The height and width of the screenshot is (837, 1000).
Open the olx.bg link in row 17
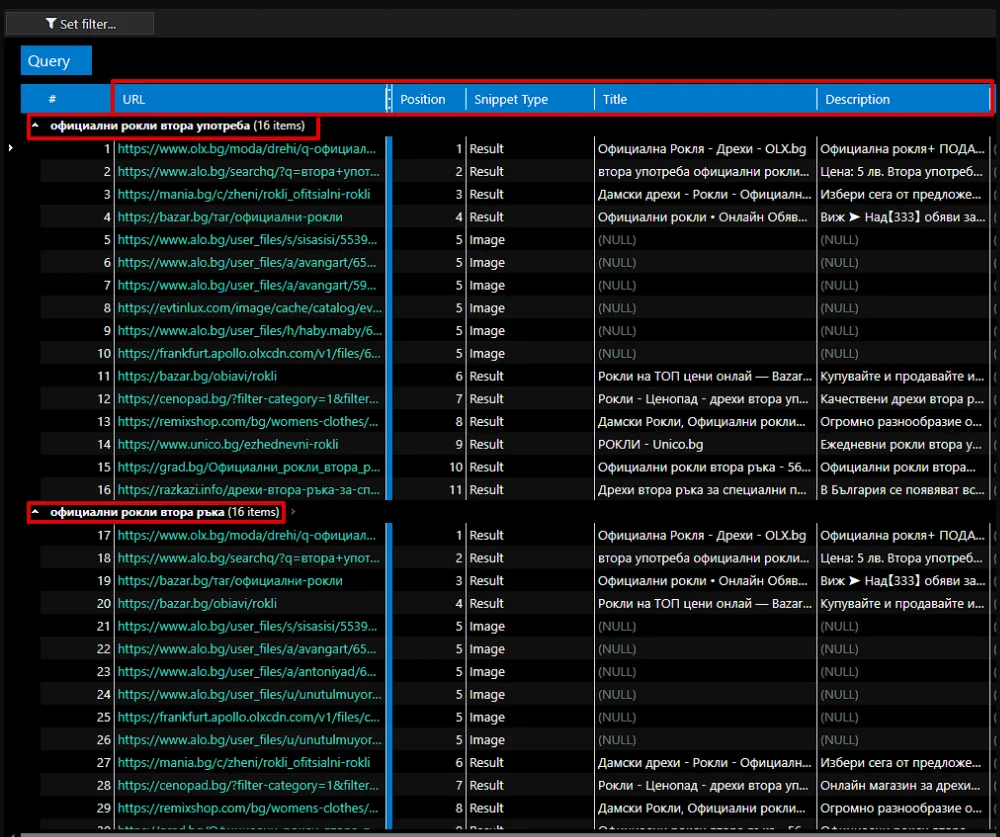(247, 535)
